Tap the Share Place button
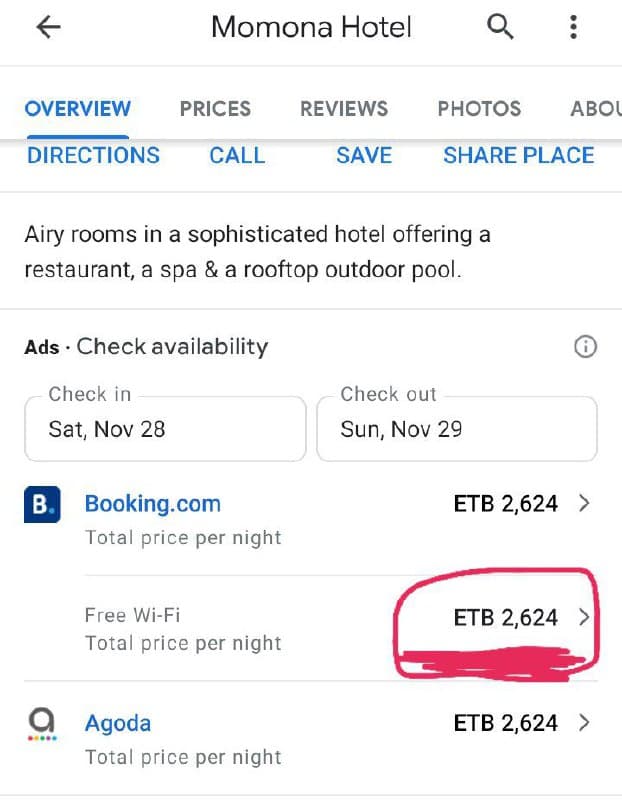Screen dimensions: 622x800 (x=519, y=155)
